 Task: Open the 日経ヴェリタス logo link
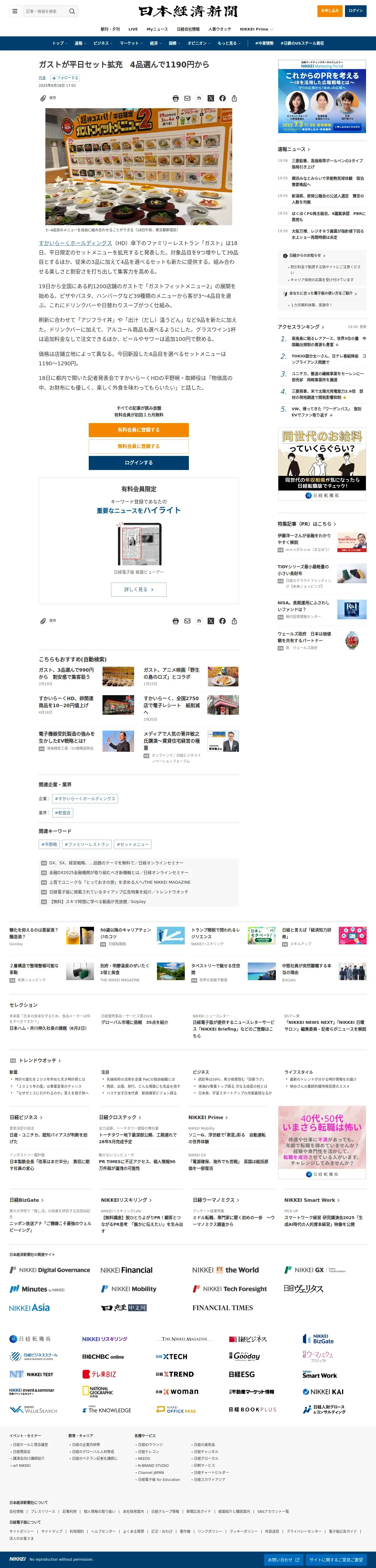(304, 1289)
